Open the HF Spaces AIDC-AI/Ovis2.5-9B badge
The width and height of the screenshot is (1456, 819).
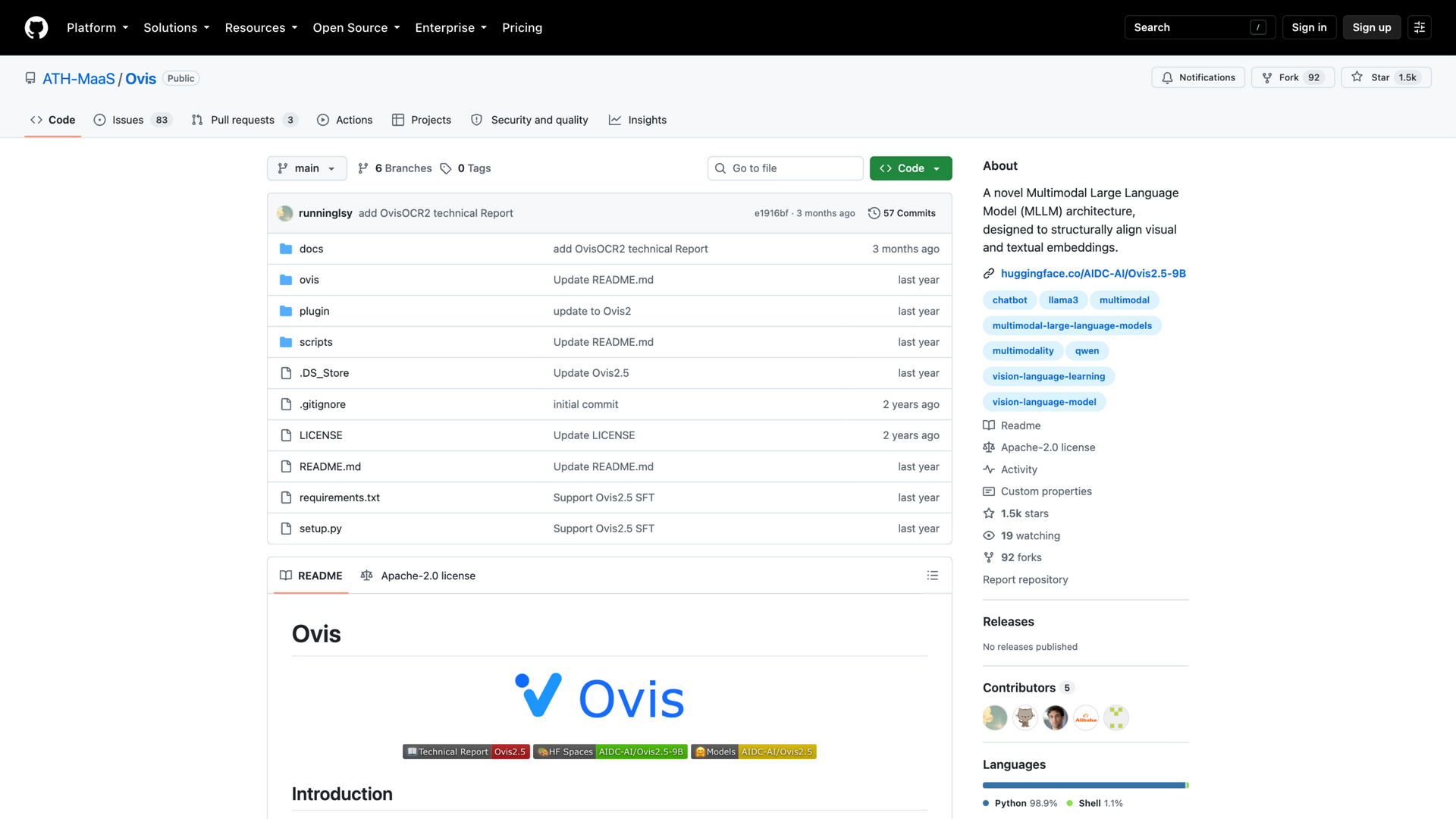pos(610,752)
